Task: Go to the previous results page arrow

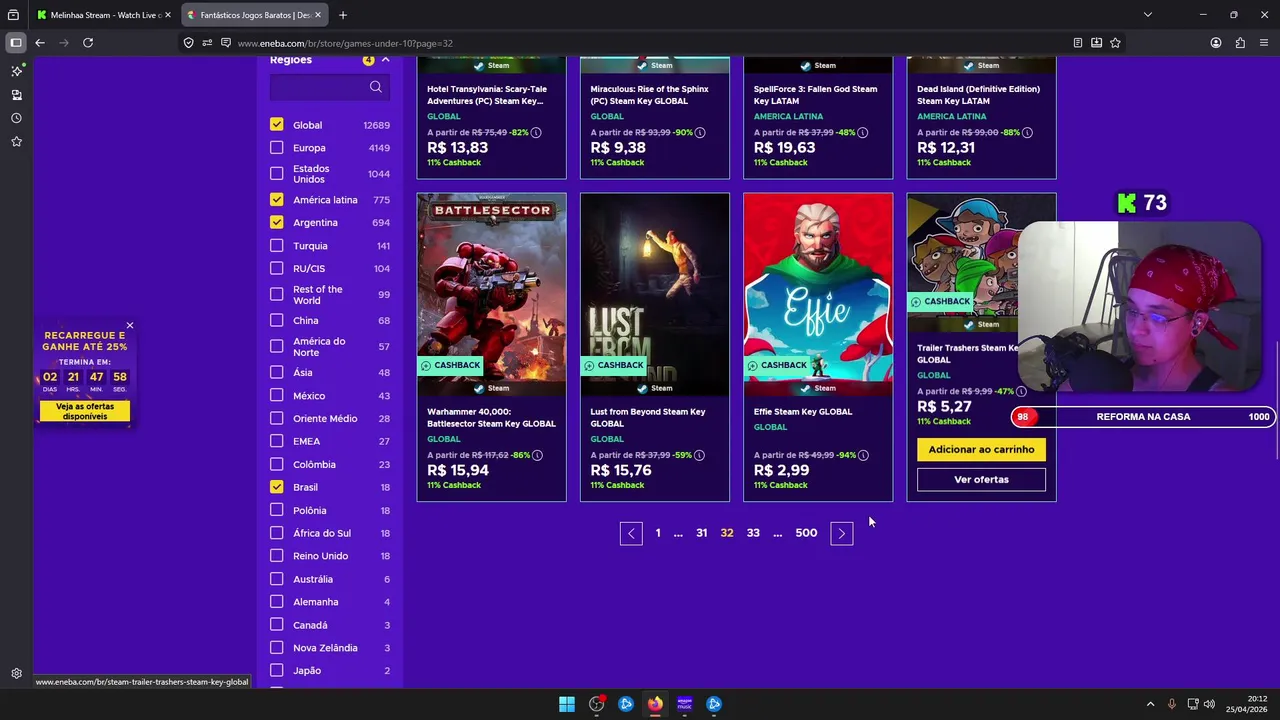Action: (631, 533)
